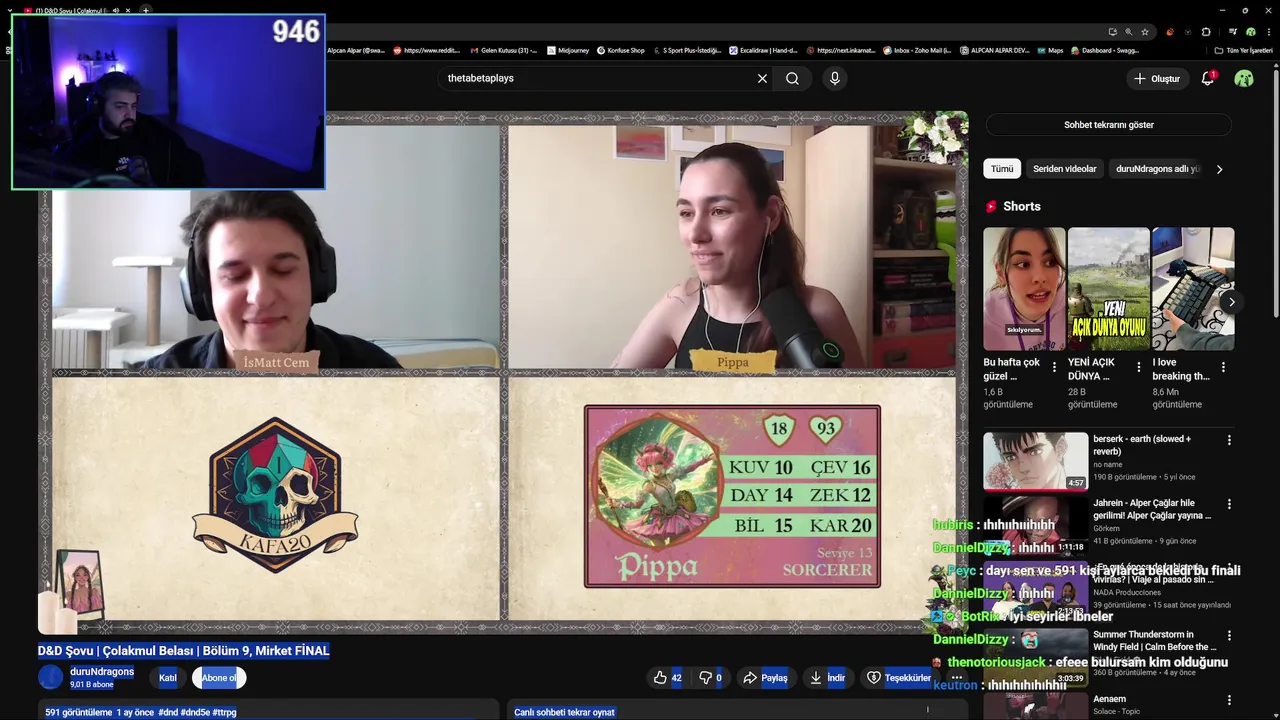Select the Seriden videolar chip
Screen dimensions: 1280x720
(1064, 169)
